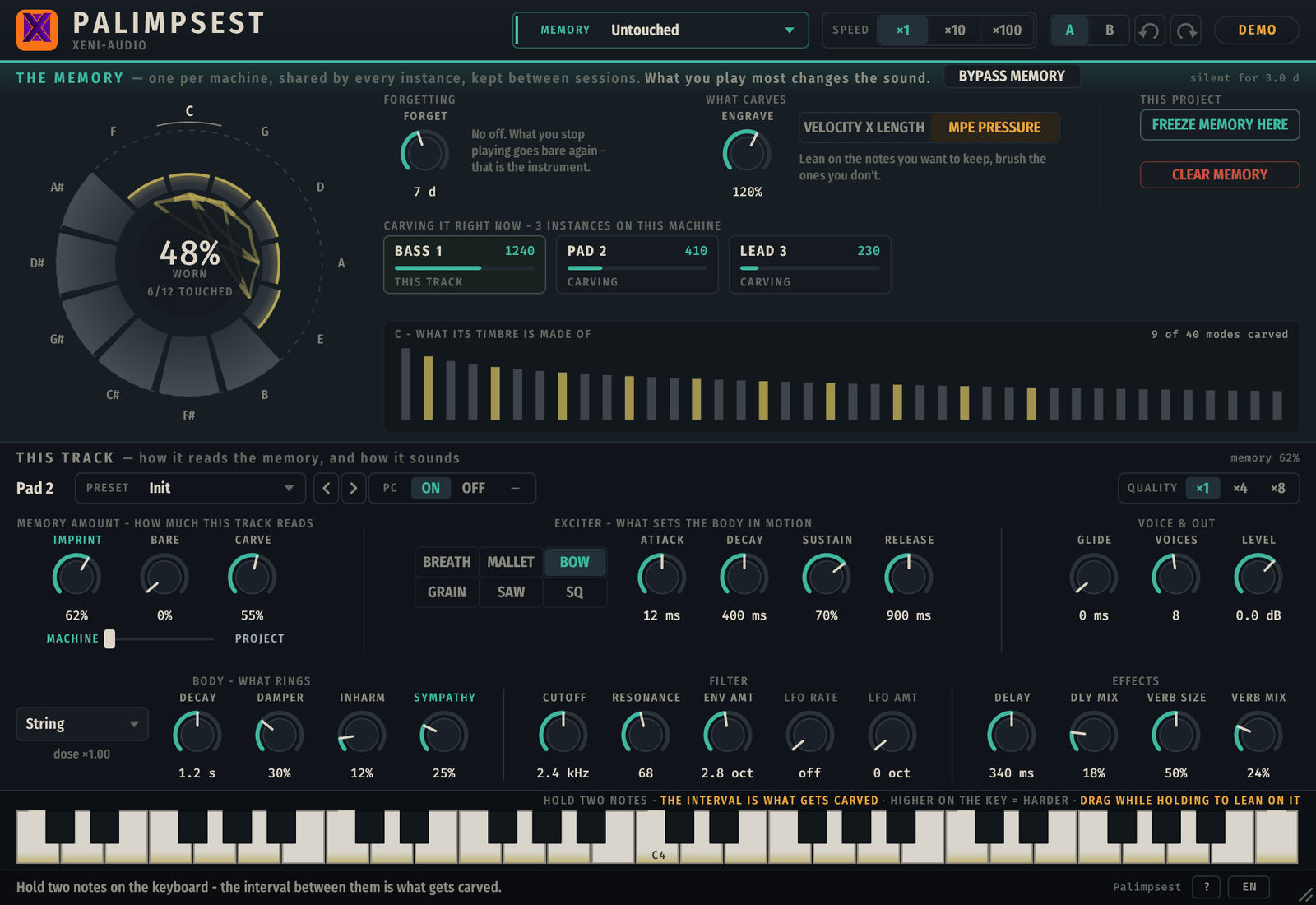Click the CLEAR MEMORY button

point(1220,174)
